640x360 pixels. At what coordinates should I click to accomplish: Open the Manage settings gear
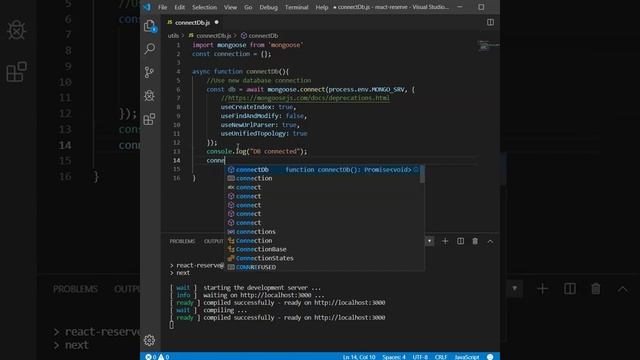[x=149, y=340]
